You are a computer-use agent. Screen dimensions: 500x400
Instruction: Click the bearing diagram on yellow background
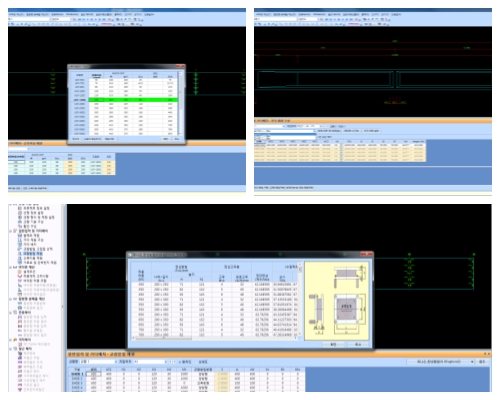(337, 301)
